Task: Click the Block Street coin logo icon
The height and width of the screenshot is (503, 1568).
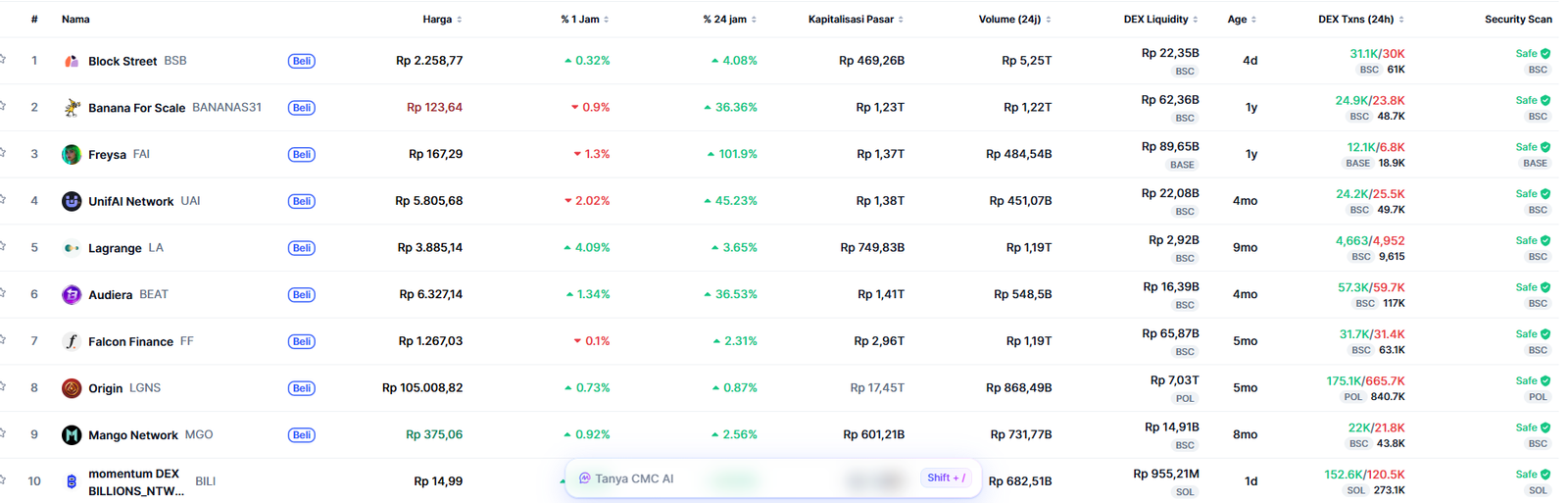Action: click(72, 61)
